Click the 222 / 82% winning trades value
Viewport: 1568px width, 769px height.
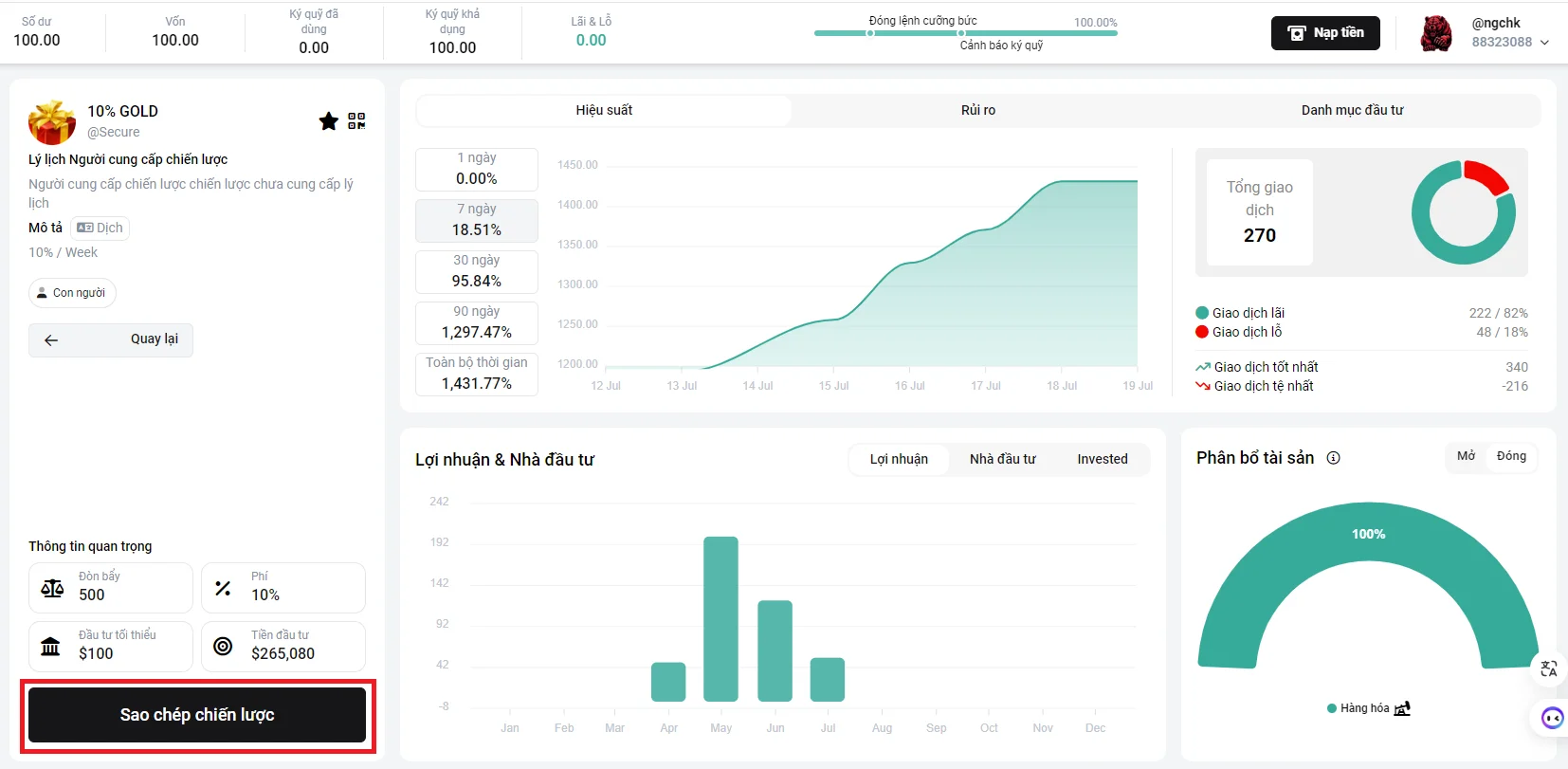tap(1498, 313)
